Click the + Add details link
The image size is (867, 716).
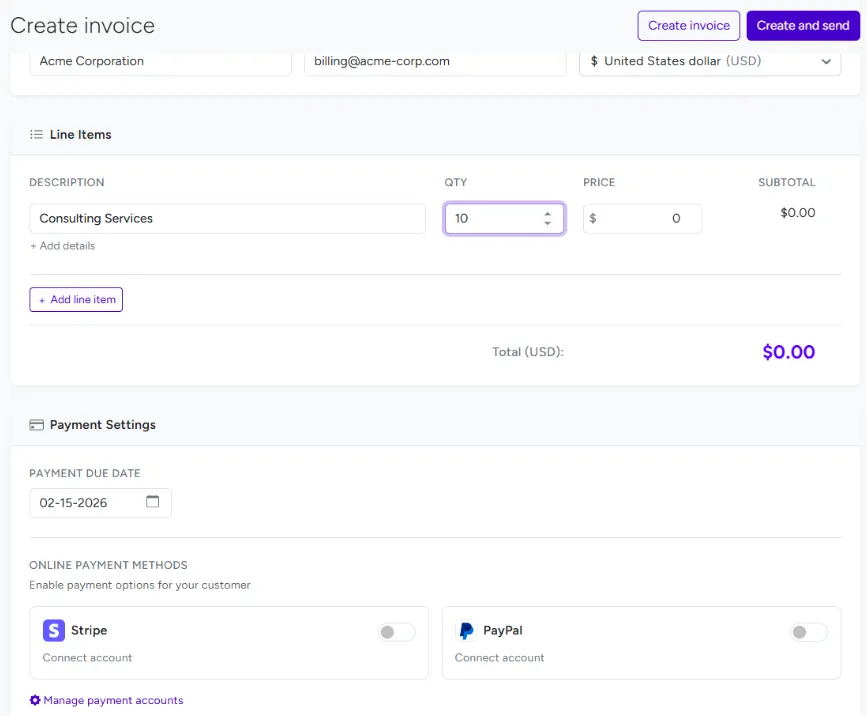pos(62,246)
